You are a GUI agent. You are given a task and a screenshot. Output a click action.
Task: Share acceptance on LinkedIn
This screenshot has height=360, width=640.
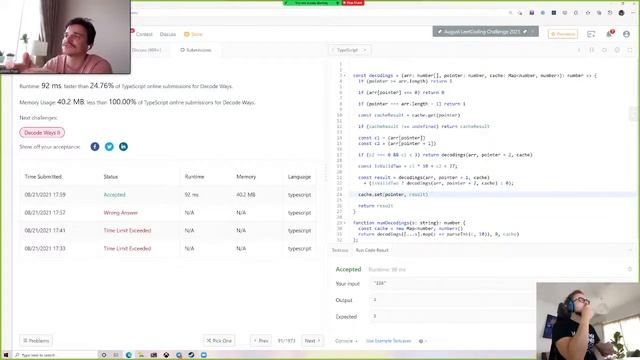pos(123,147)
